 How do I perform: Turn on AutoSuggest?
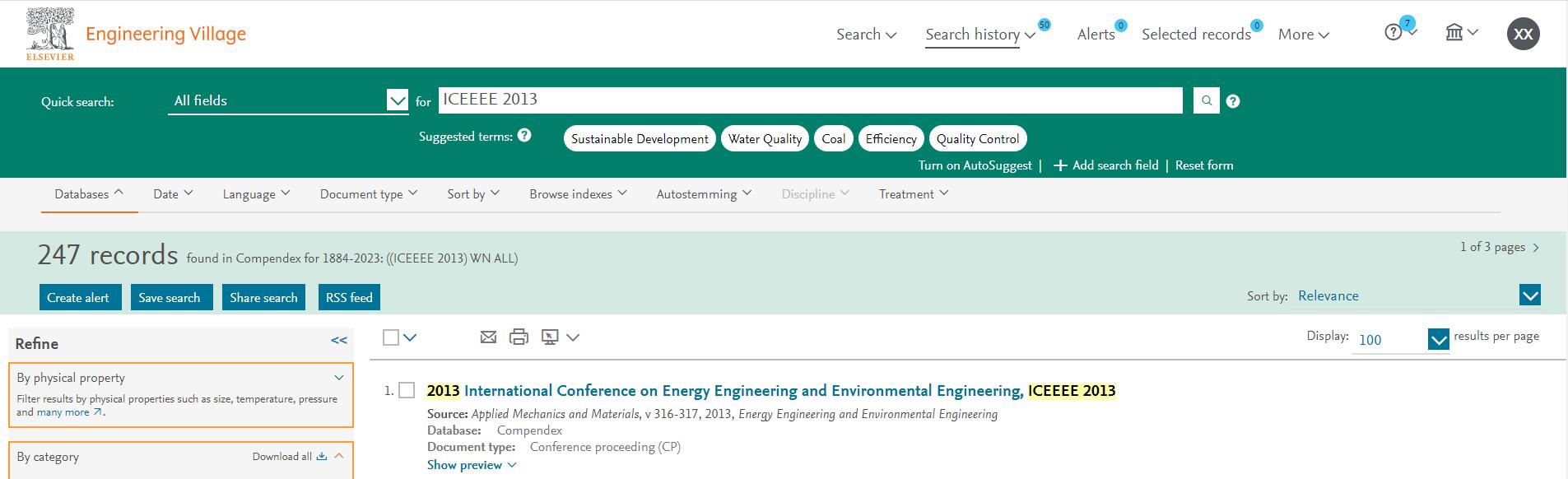(x=975, y=165)
